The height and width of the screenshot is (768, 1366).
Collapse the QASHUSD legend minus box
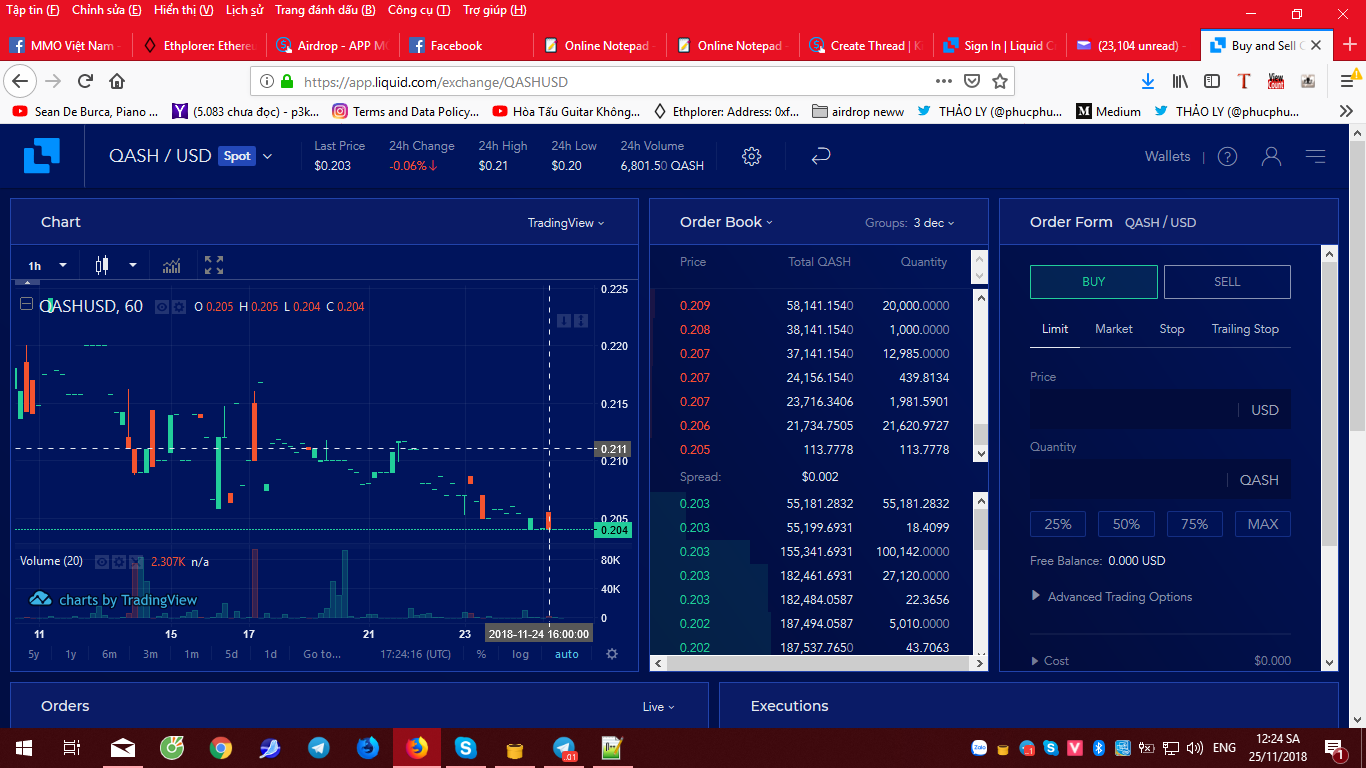click(x=27, y=305)
